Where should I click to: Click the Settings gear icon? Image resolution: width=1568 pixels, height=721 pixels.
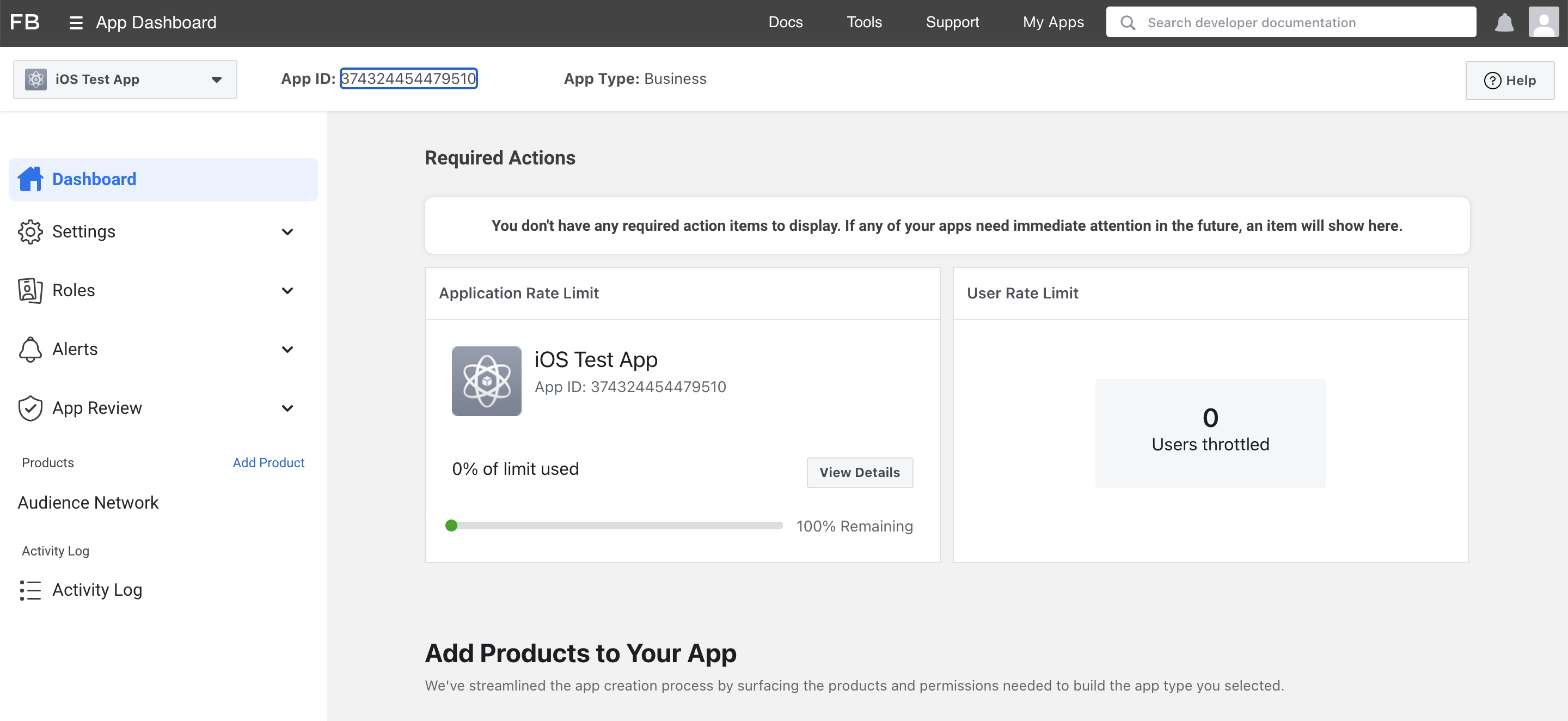[28, 231]
